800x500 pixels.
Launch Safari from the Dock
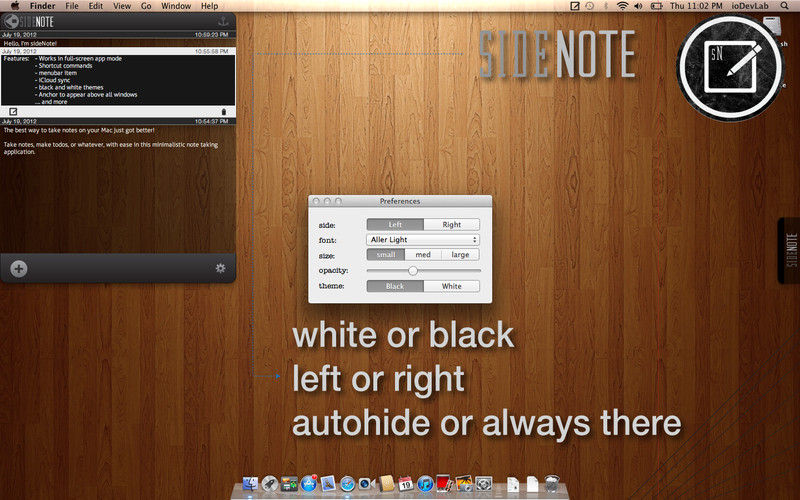(x=347, y=483)
